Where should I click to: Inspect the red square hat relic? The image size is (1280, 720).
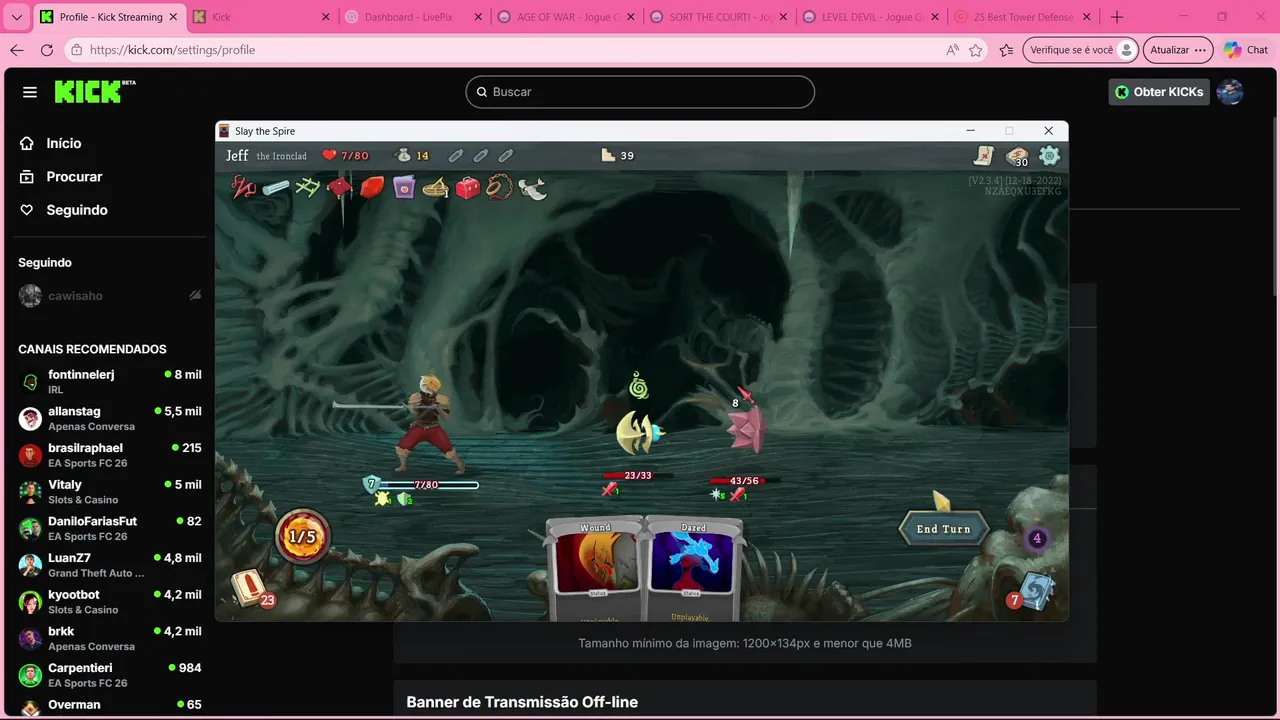[340, 187]
